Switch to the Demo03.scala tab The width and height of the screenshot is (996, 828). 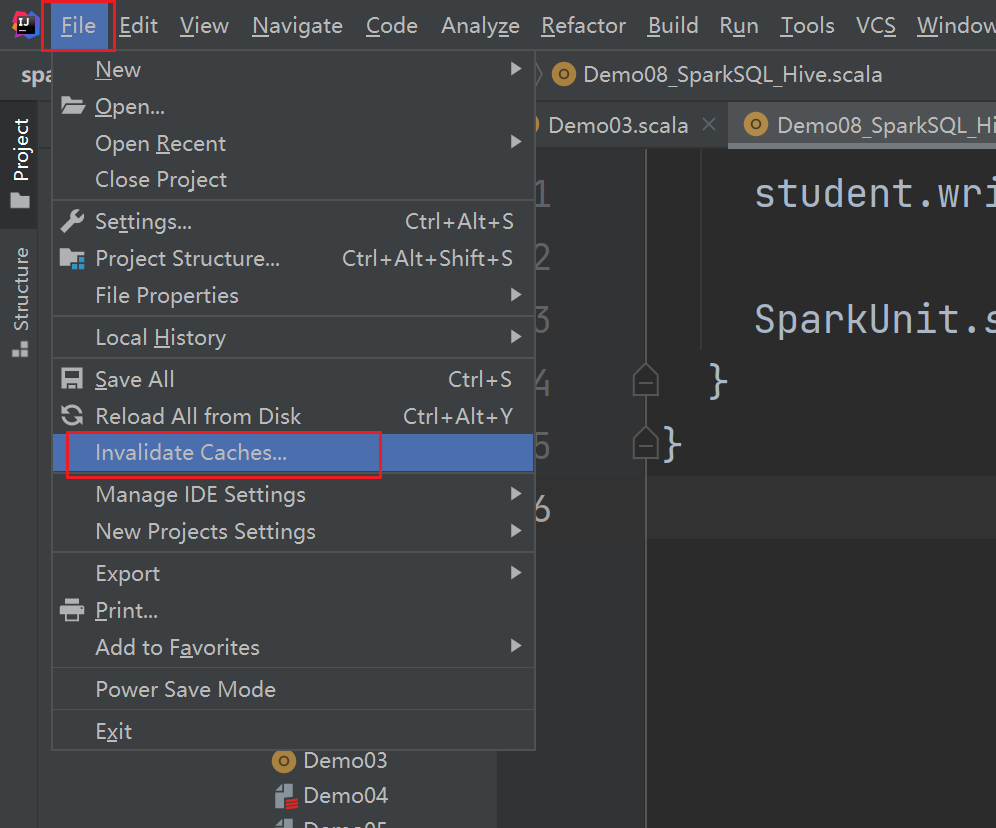(618, 125)
